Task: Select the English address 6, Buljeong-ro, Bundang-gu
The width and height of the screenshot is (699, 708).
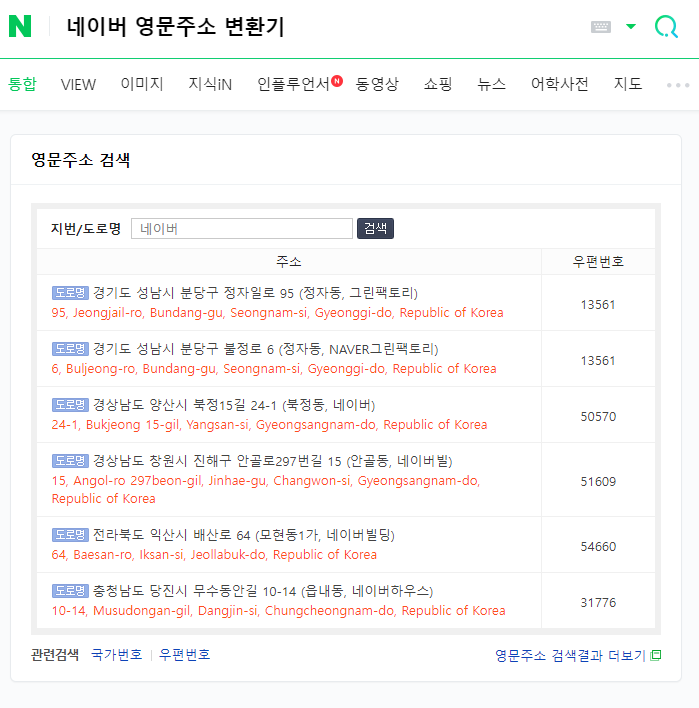Action: click(274, 369)
